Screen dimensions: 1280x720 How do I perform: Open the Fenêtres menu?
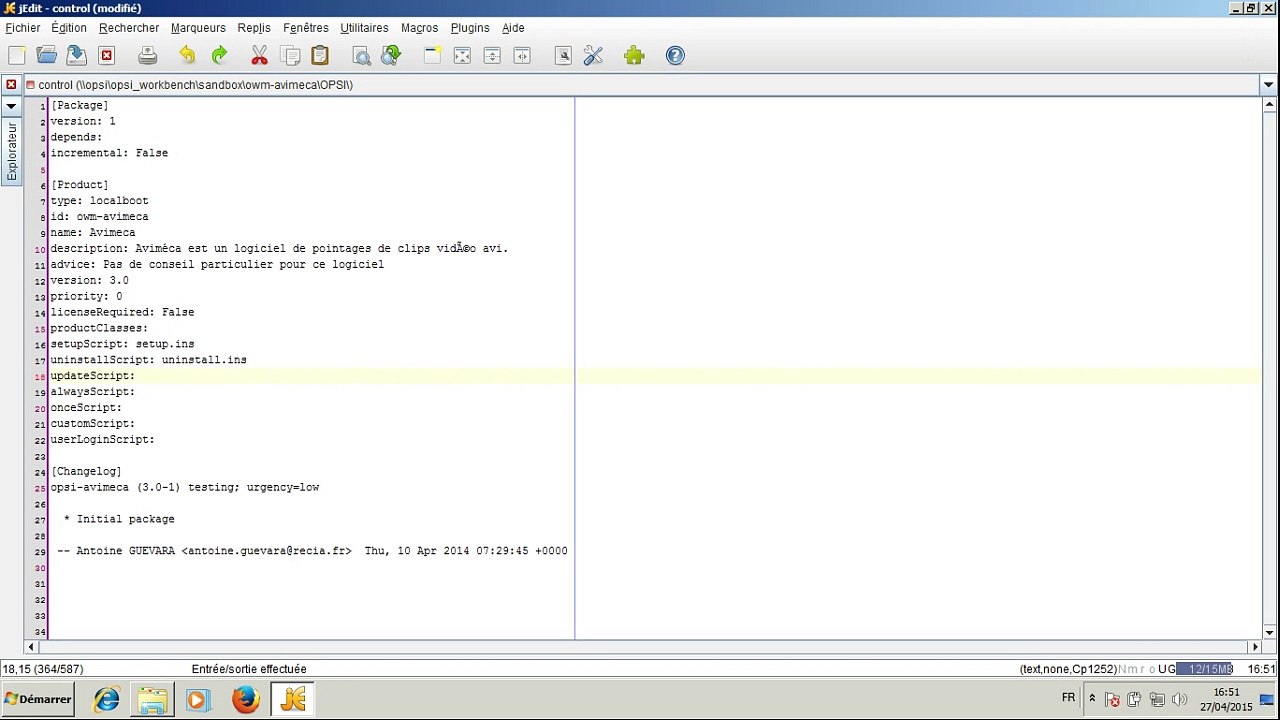(306, 28)
